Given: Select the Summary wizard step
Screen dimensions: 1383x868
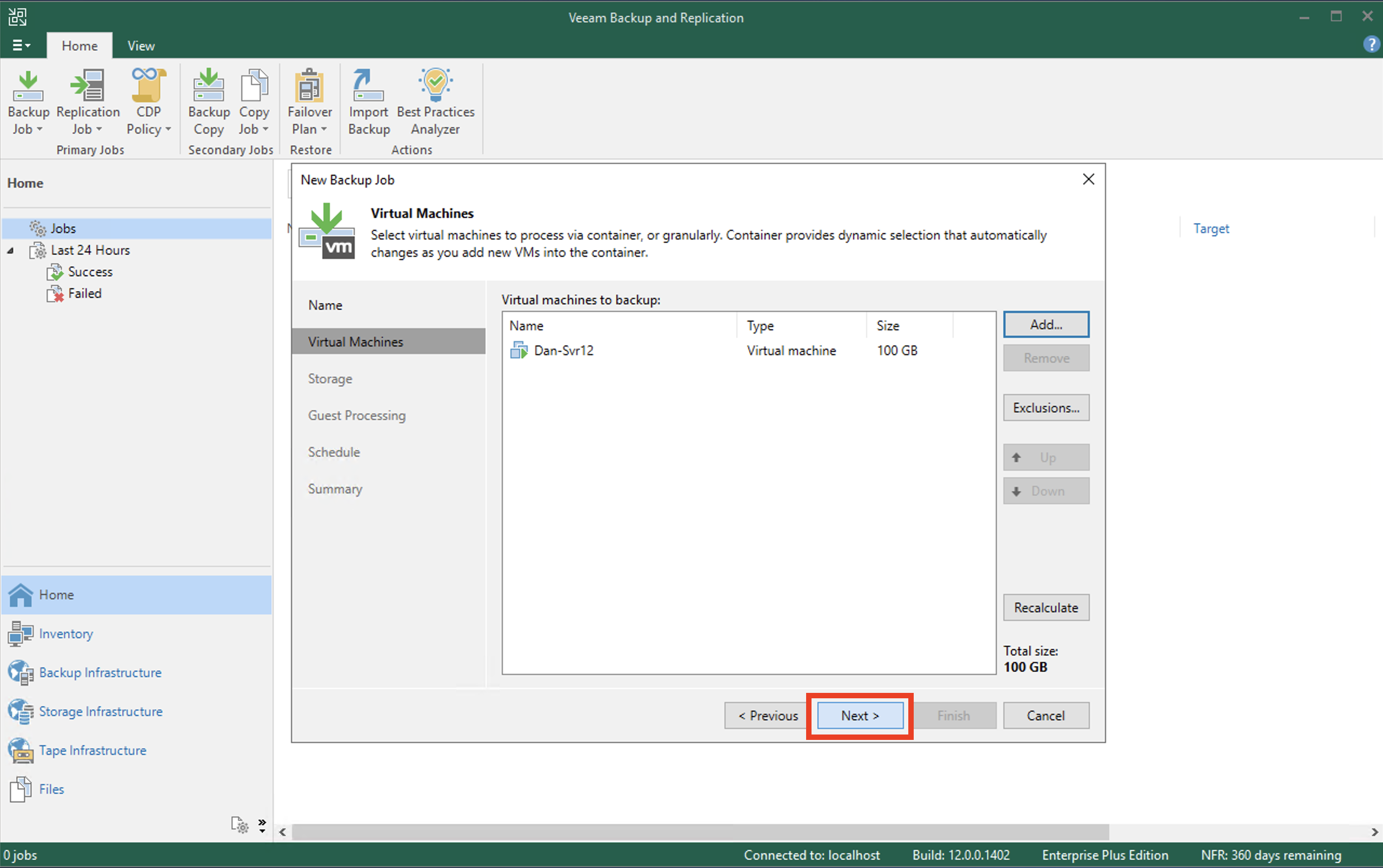Looking at the screenshot, I should point(389,489).
